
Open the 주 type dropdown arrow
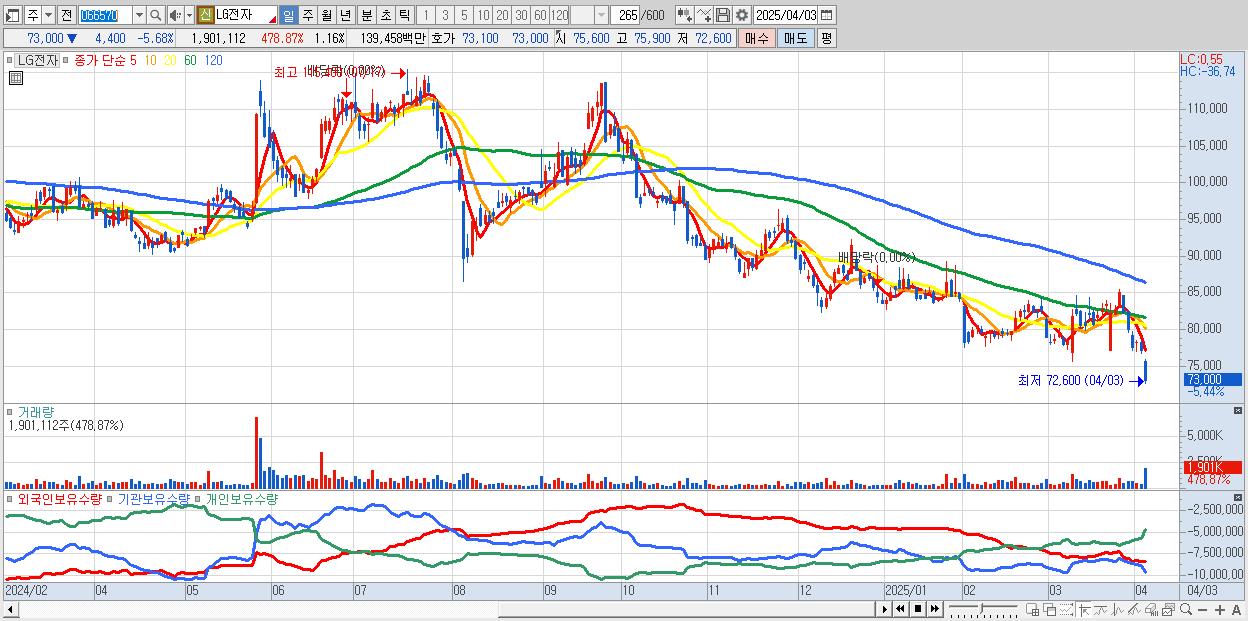click(x=48, y=15)
